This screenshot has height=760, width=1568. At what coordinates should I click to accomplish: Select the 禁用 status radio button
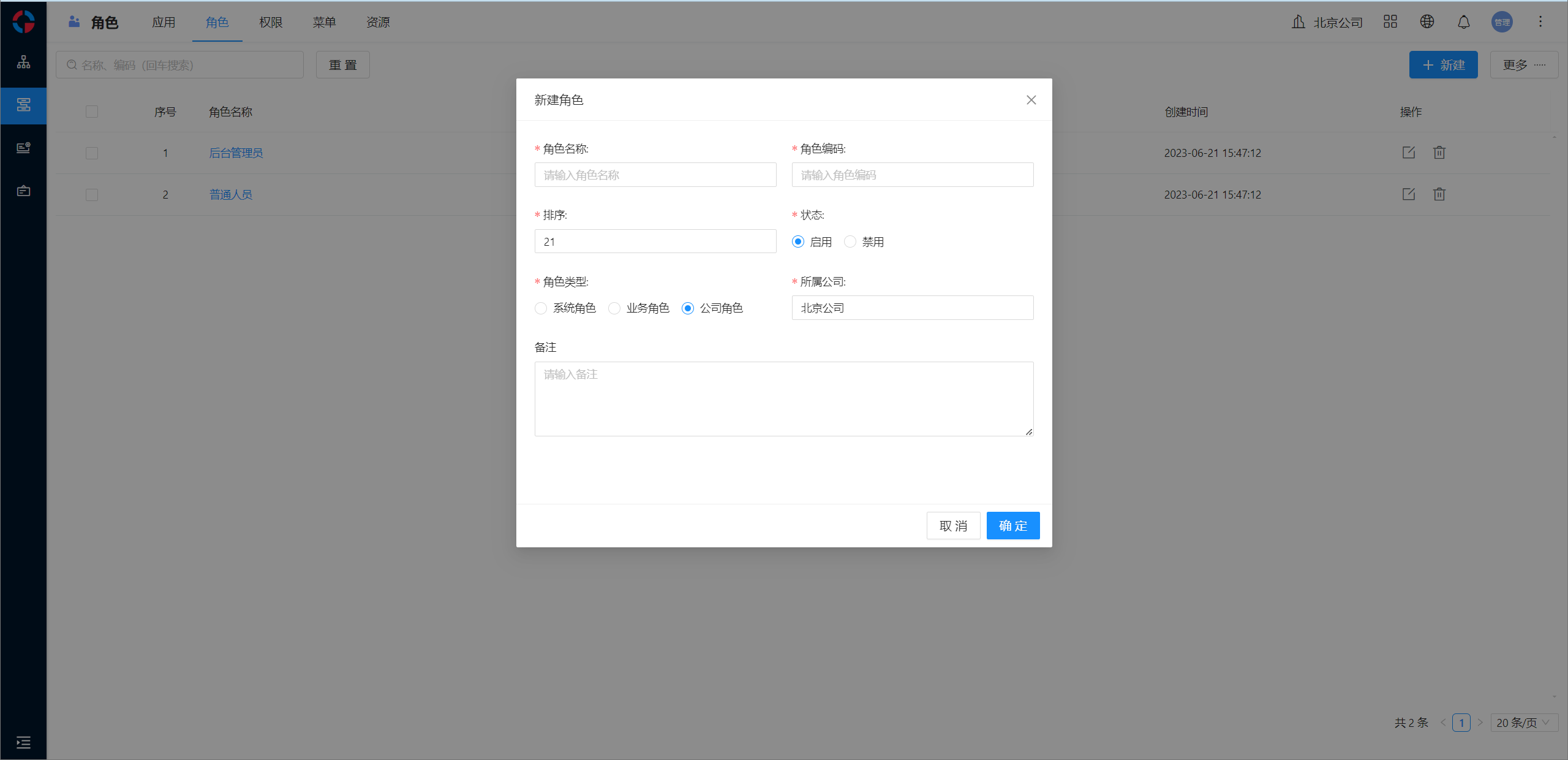(850, 241)
